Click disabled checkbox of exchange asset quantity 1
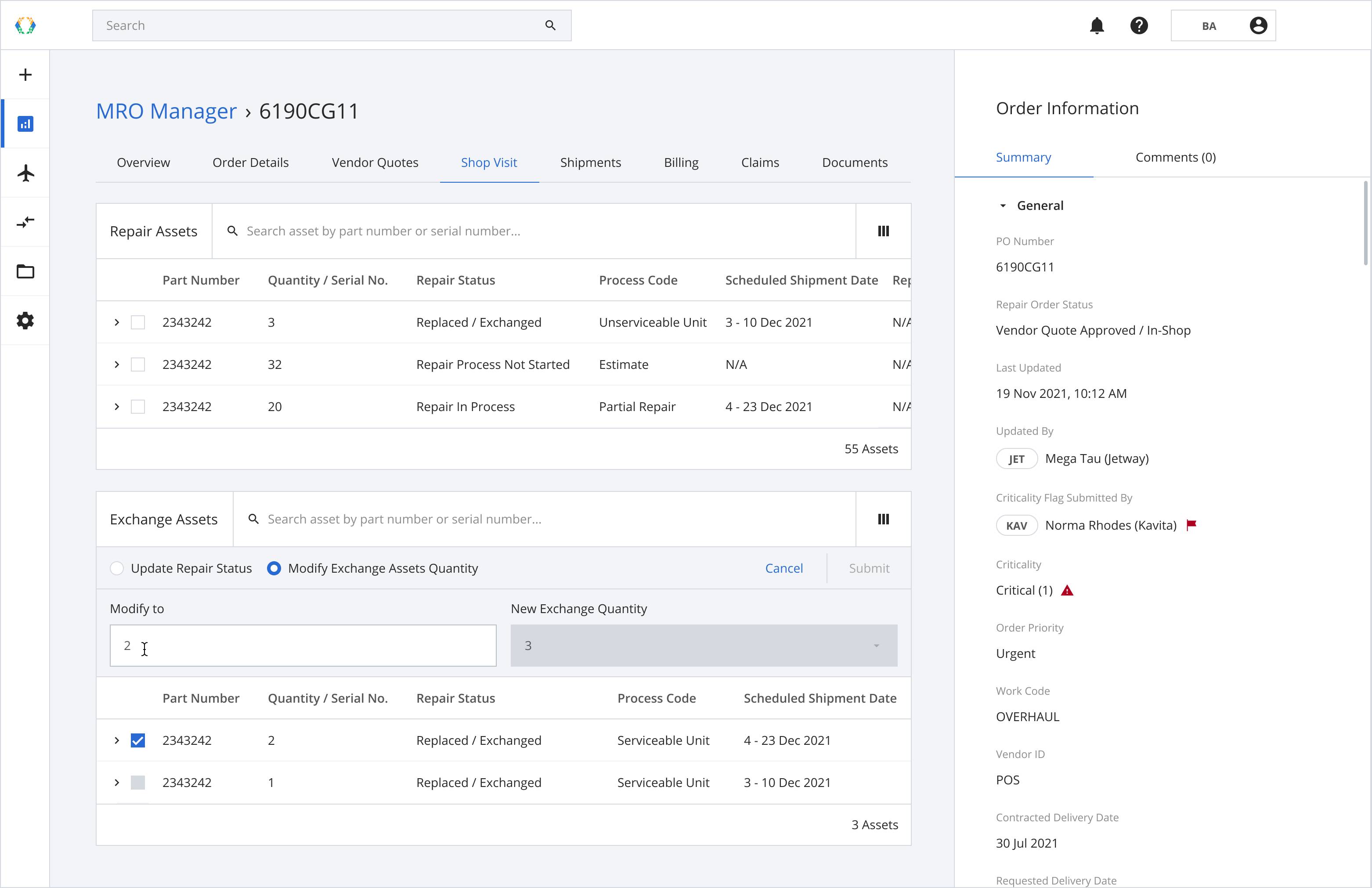The height and width of the screenshot is (888, 1372). (138, 783)
